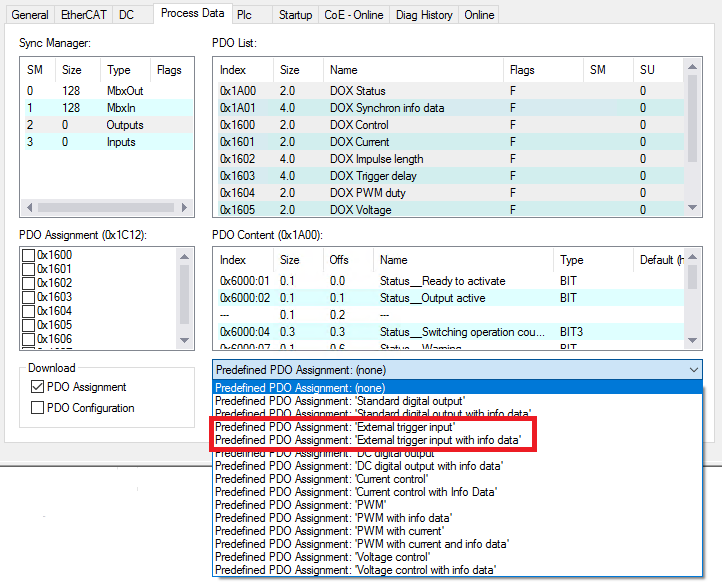The width and height of the screenshot is (722, 583).
Task: Select PDO 0x1A00 DOX Status row
Action: (x=449, y=91)
